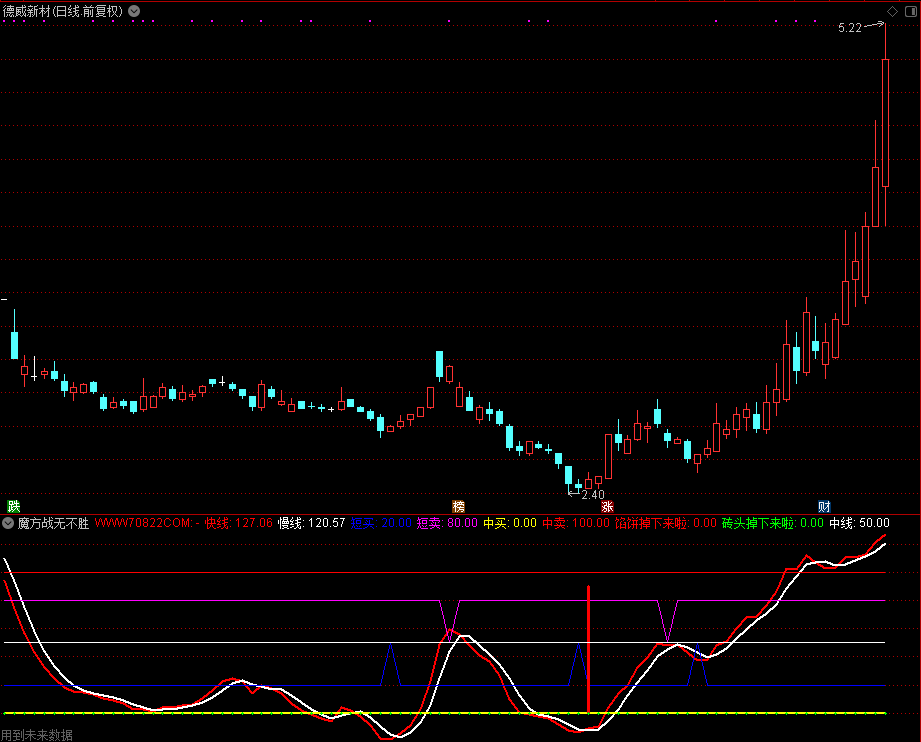921x742 pixels.
Task: Select the 快线: 127.06 value label
Action: coord(238,523)
